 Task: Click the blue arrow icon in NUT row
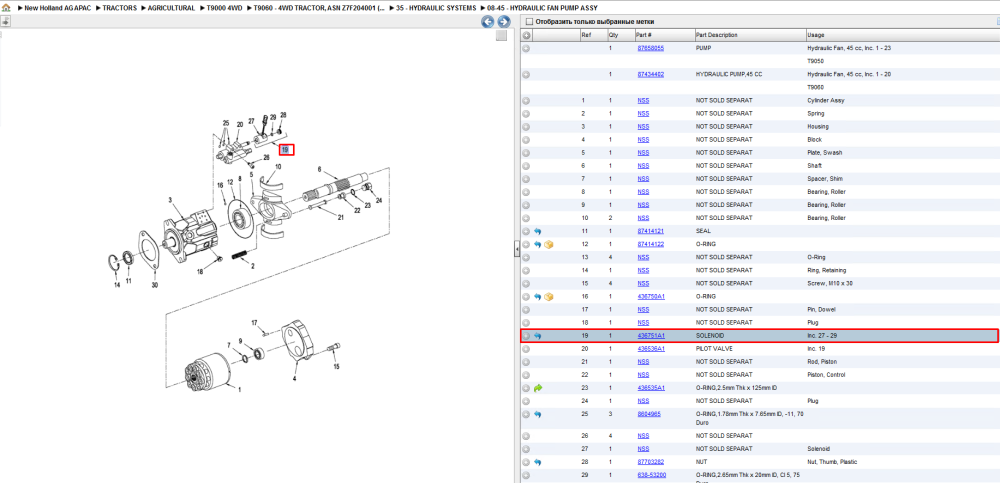pyautogui.click(x=538, y=462)
